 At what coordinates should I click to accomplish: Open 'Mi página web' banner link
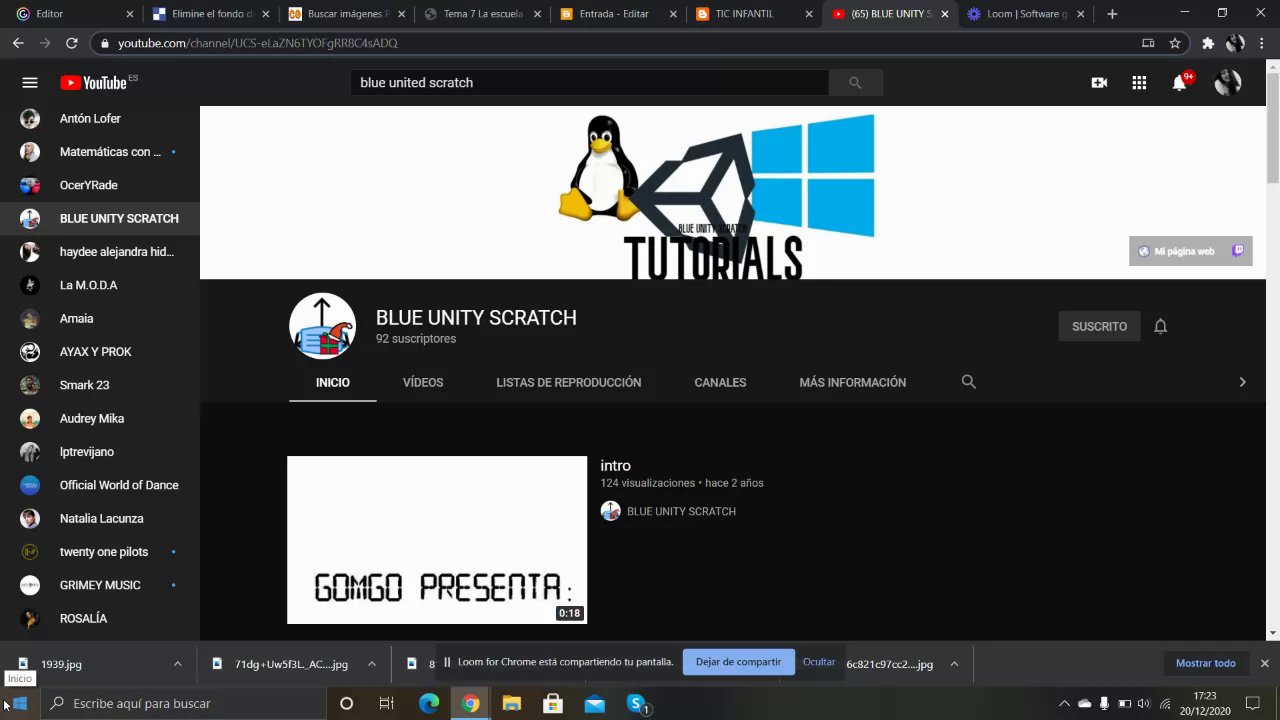(x=1176, y=251)
